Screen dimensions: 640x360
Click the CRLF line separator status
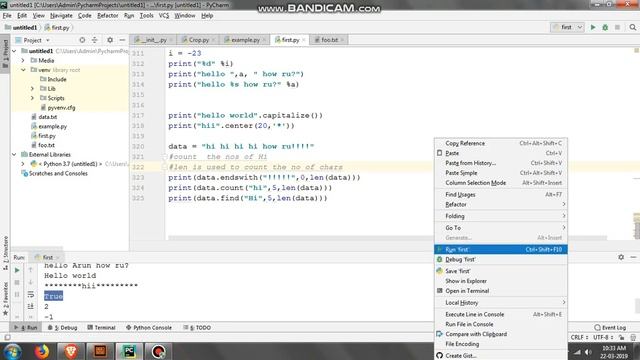579,337
